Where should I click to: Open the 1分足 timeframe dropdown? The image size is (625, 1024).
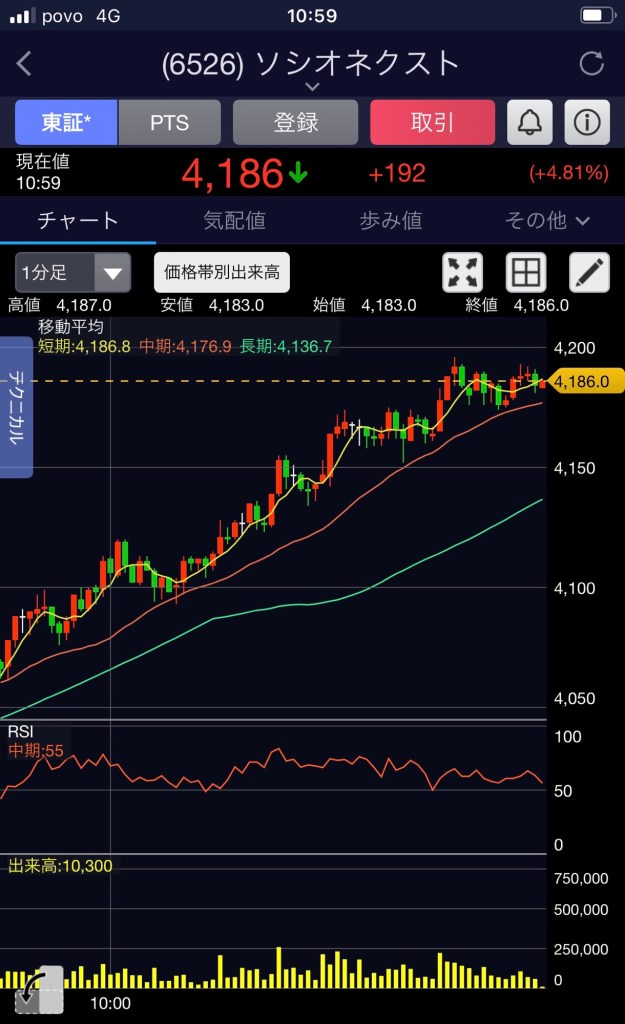click(73, 272)
